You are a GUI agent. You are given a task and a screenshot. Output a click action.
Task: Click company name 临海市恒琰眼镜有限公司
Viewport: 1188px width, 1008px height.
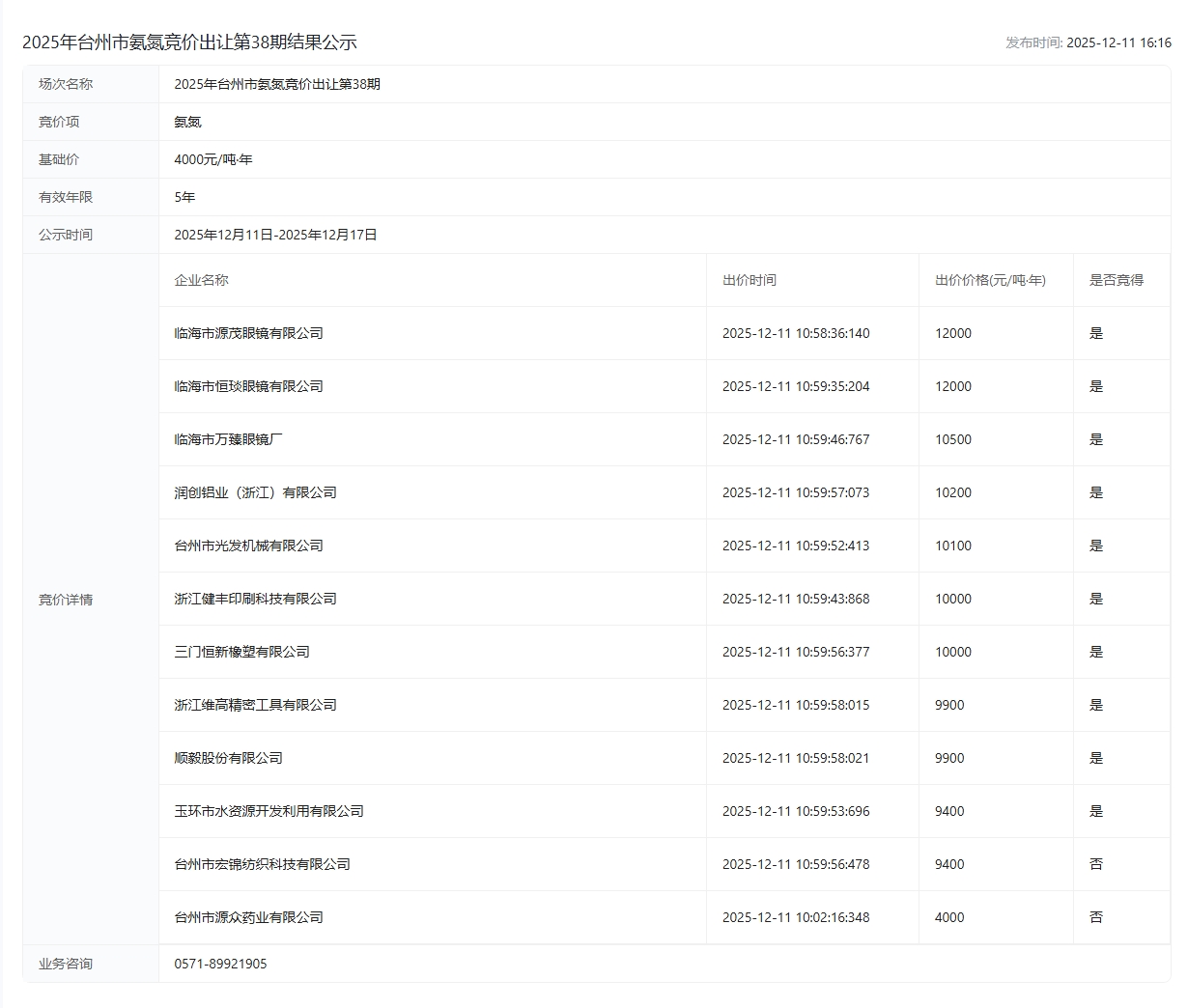tap(248, 386)
